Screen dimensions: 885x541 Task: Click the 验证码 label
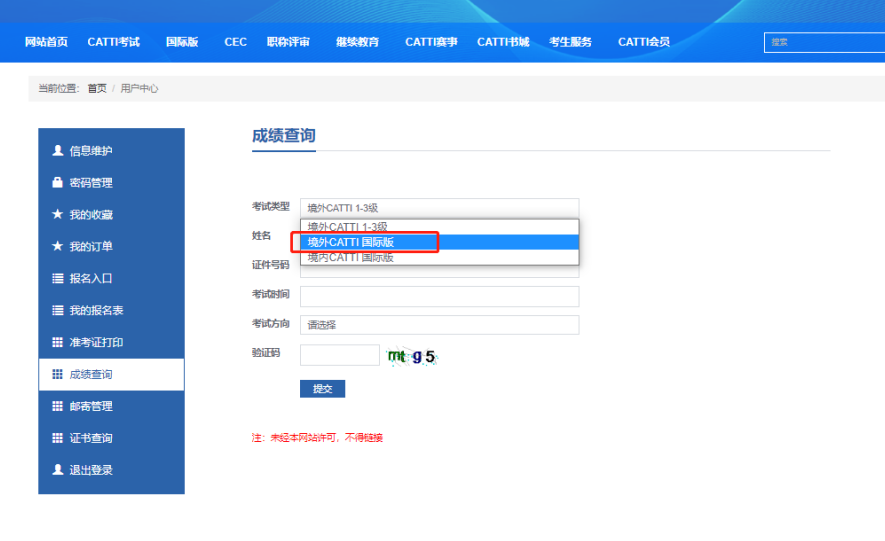pyautogui.click(x=266, y=353)
